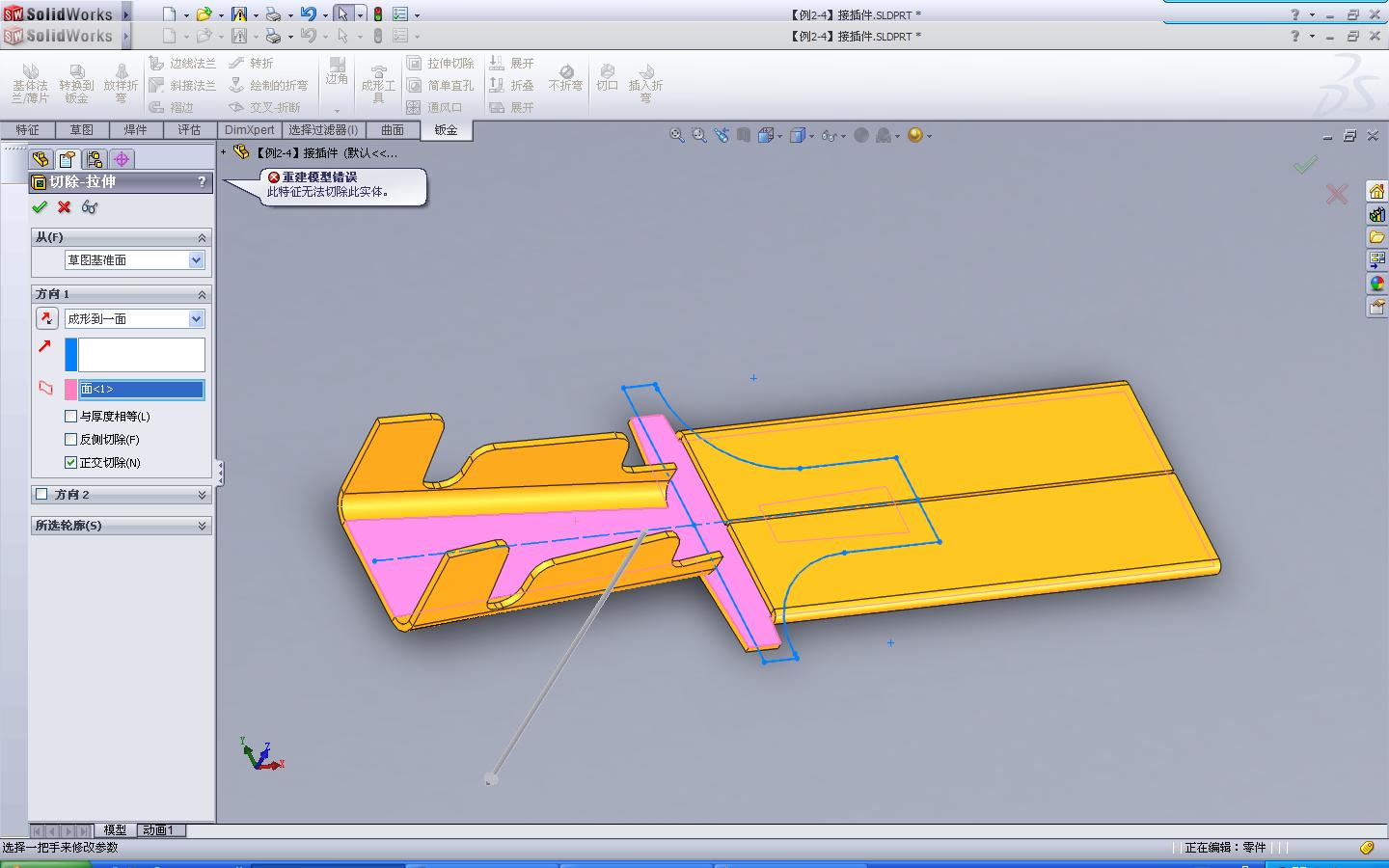The width and height of the screenshot is (1389, 868).
Task: Click the help question mark in 切除-拉伸 header
Action: 202,181
